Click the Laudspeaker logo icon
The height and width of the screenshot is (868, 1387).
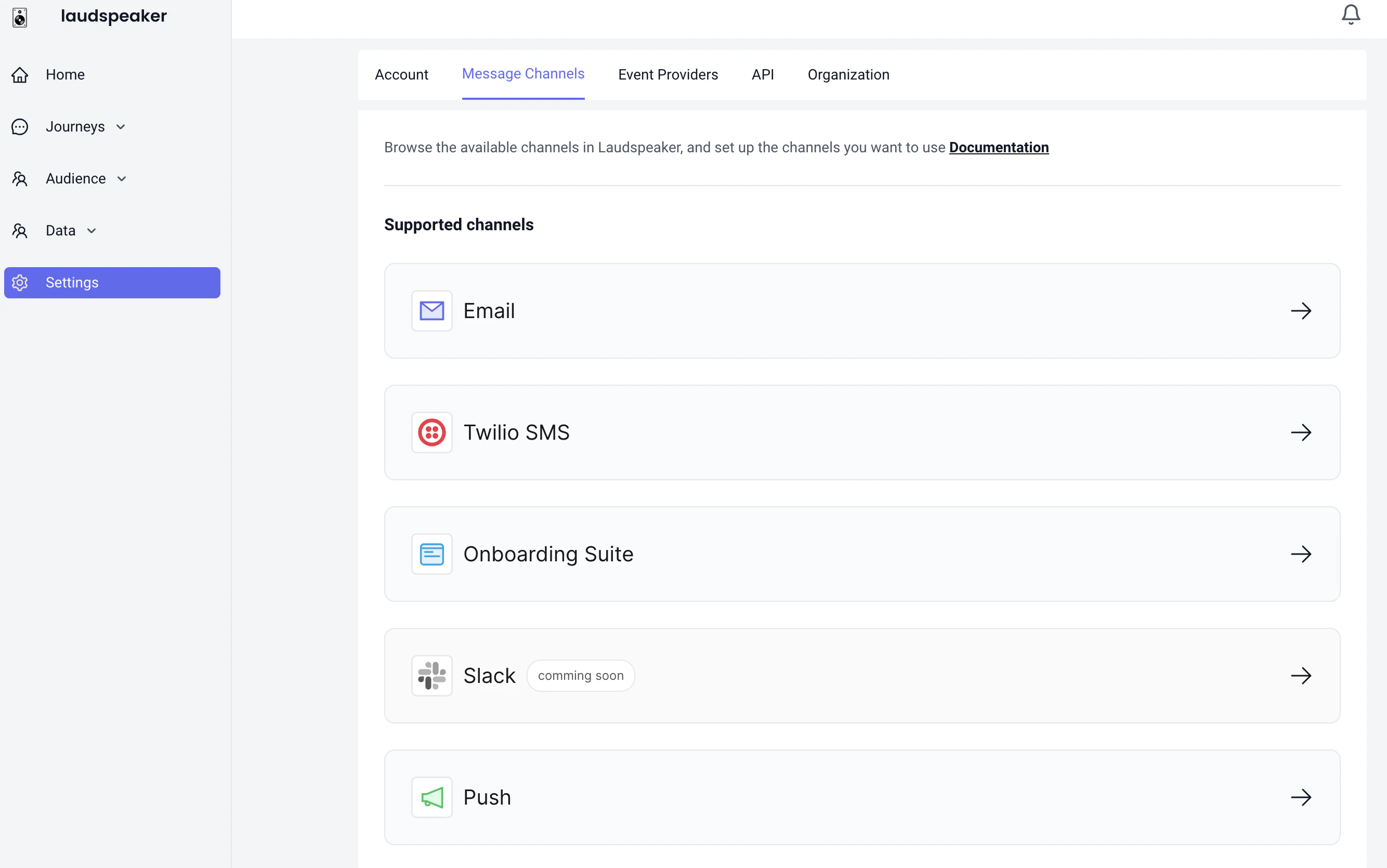(20, 17)
